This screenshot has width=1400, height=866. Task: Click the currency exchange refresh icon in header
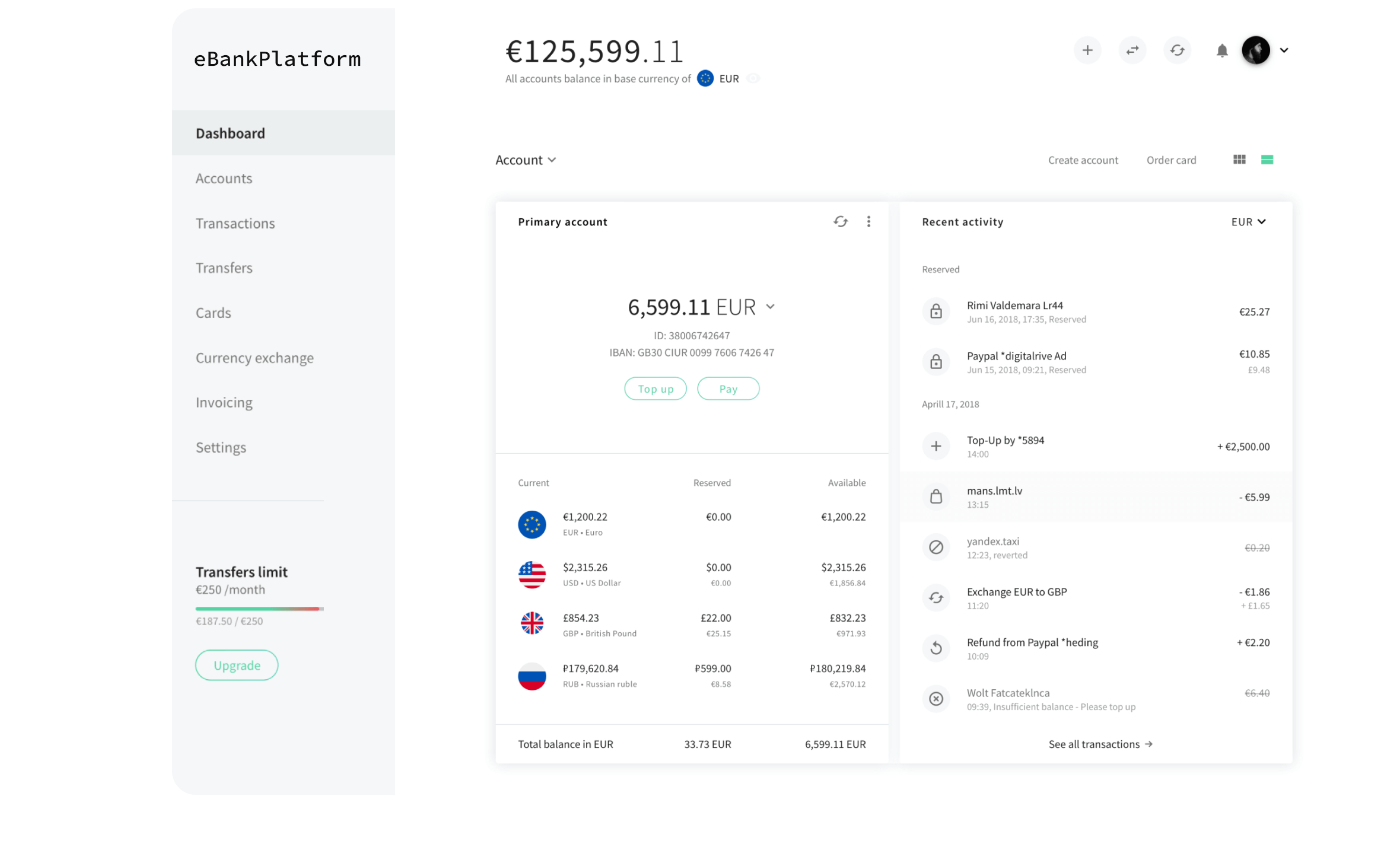[1177, 50]
